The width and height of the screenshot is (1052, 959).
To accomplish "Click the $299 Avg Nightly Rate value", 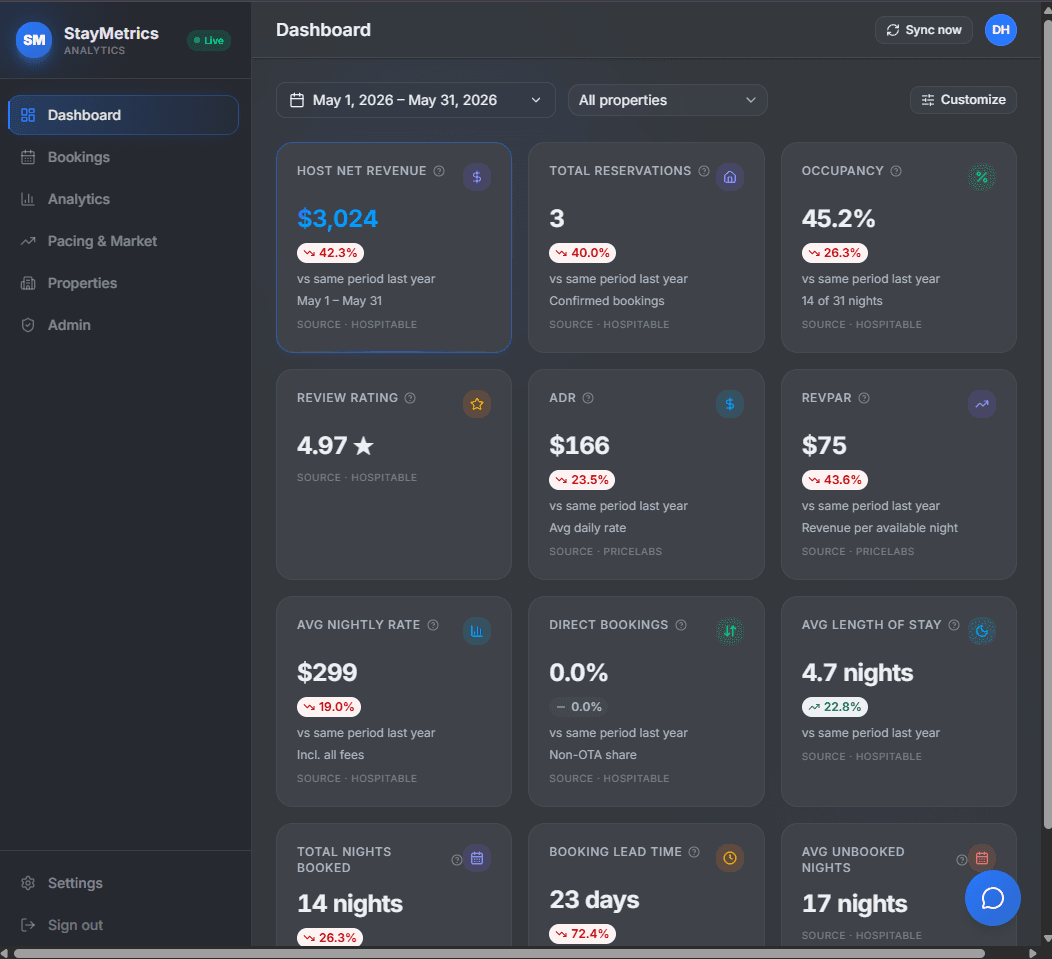I will click(327, 672).
